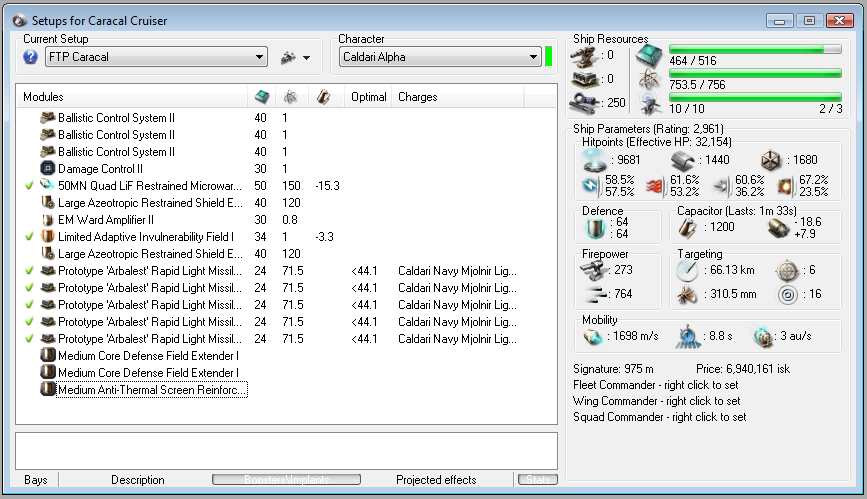
Task: Toggle the 50MN Quad LiF Microwarpdrive active checkmark
Action: [29, 186]
